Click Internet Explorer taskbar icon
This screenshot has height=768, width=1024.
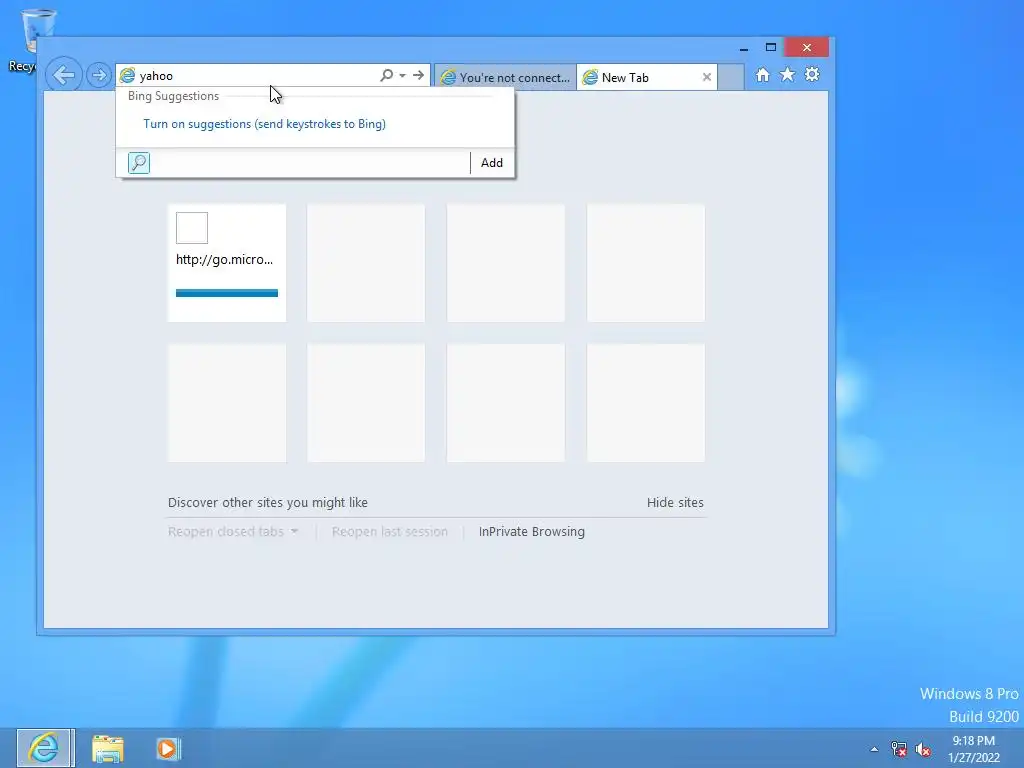(x=45, y=748)
